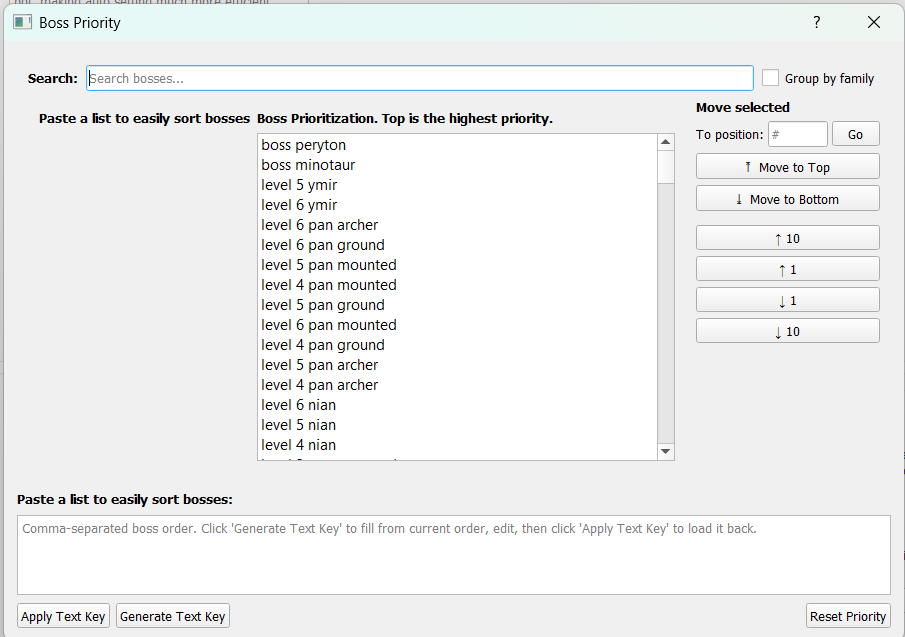Select 'level 6 nian' entry
This screenshot has height=637, width=905.
[x=458, y=405]
